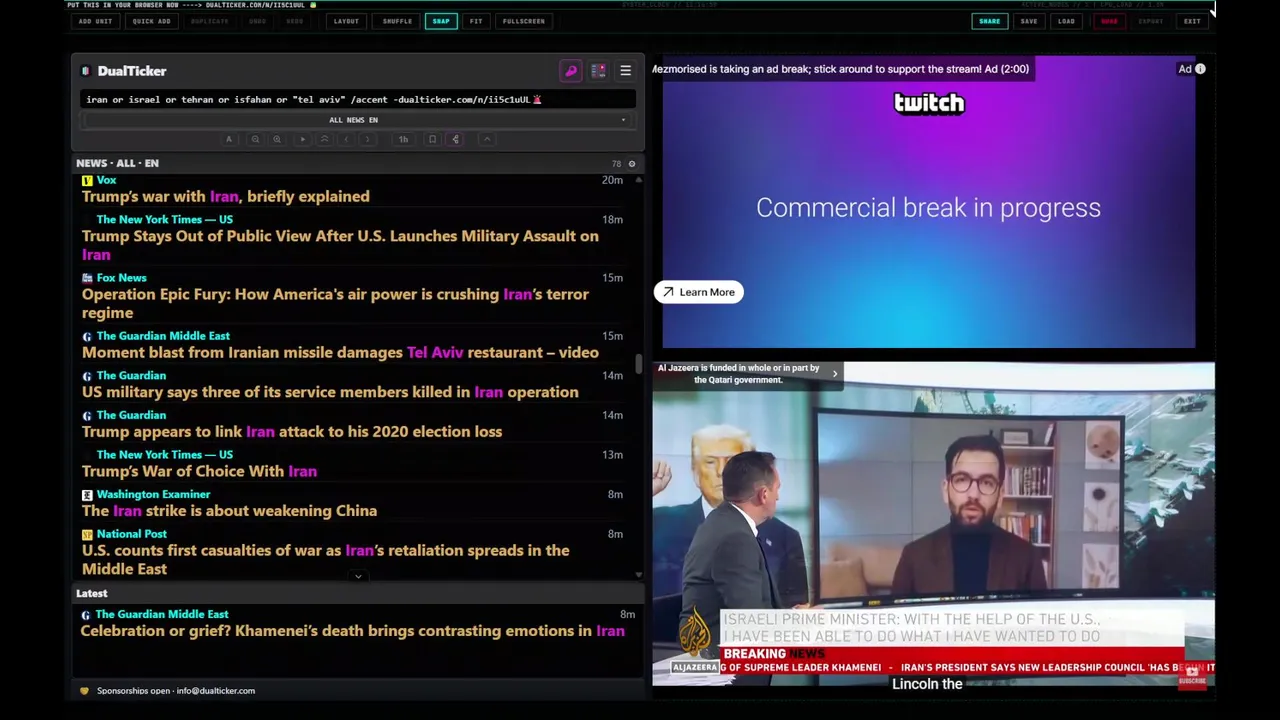The image size is (1280, 720).
Task: Open headline Moment blast from Iranian missile
Action: coord(340,353)
